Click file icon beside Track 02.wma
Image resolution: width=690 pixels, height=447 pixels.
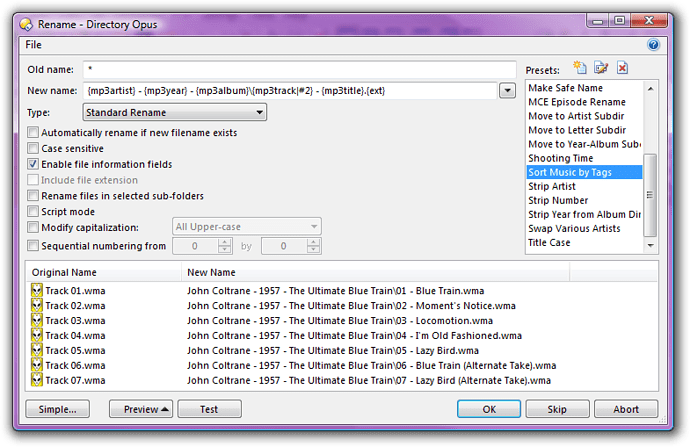click(37, 306)
